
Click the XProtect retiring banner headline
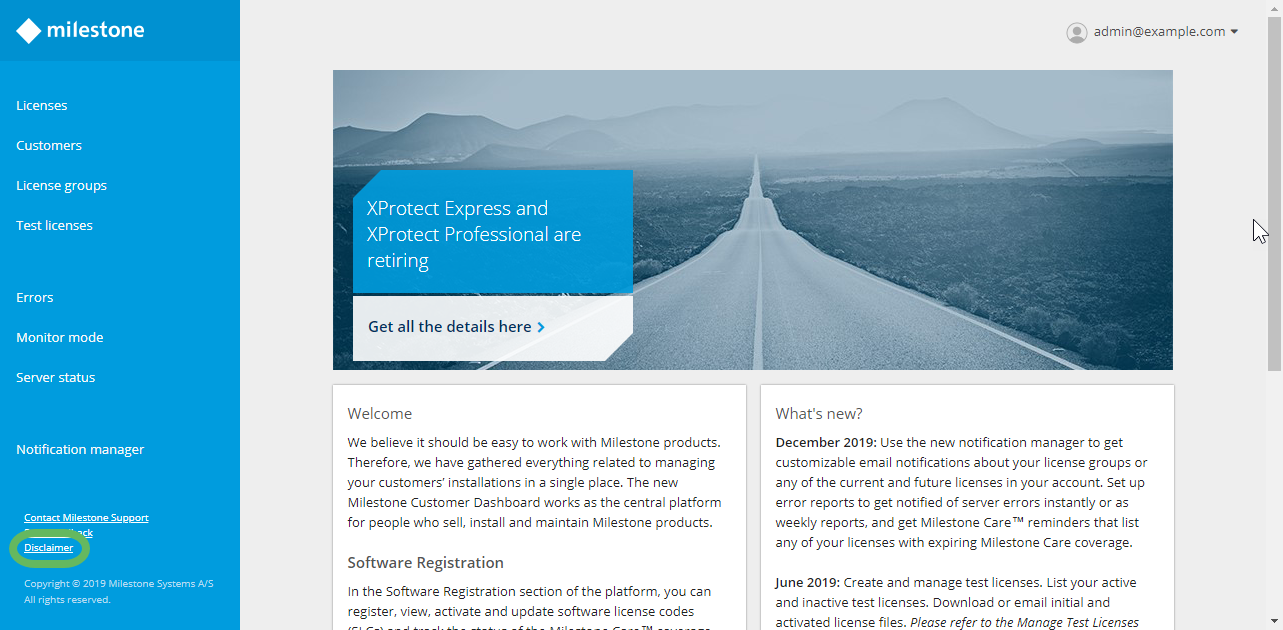point(473,234)
